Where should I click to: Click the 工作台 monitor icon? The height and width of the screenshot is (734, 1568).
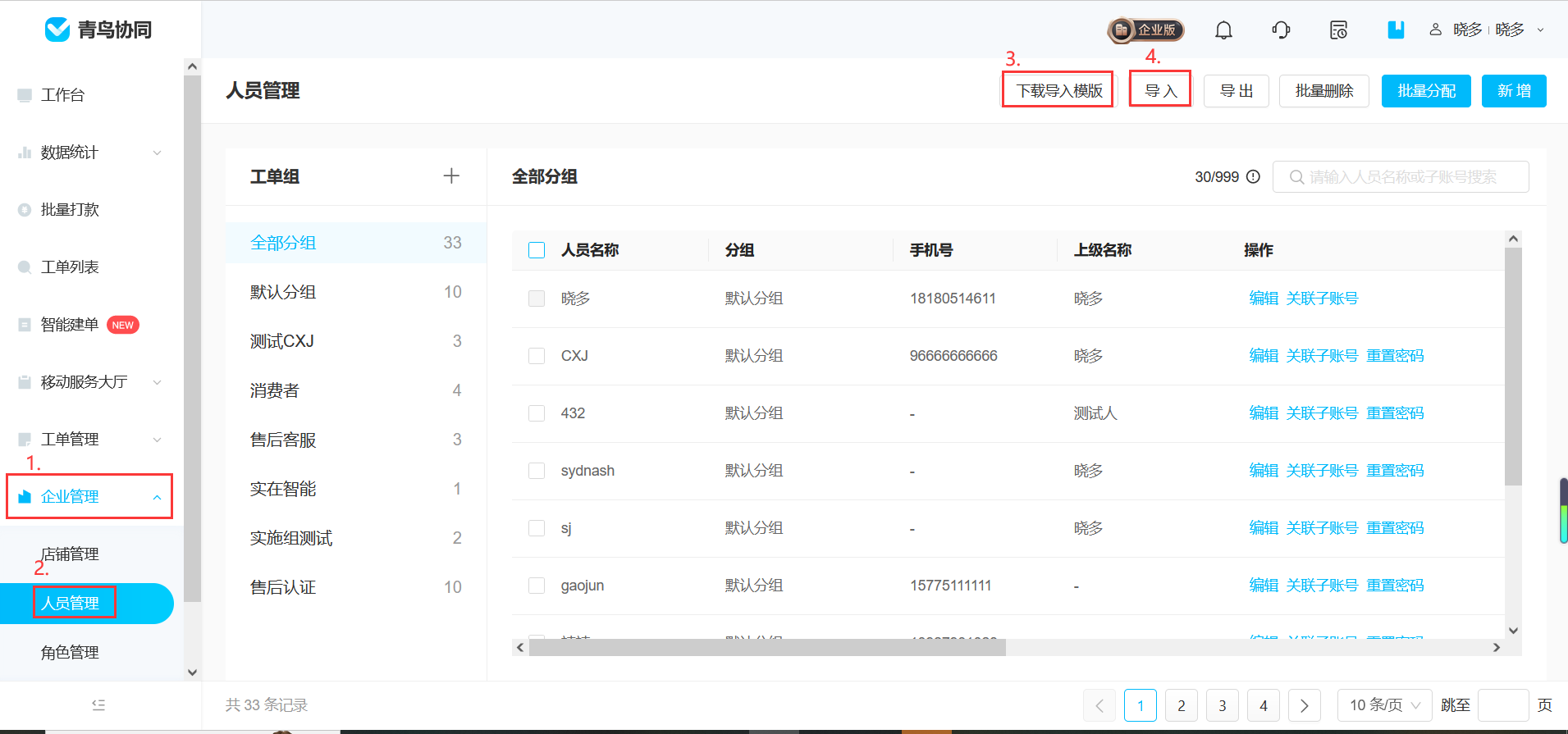coord(25,95)
